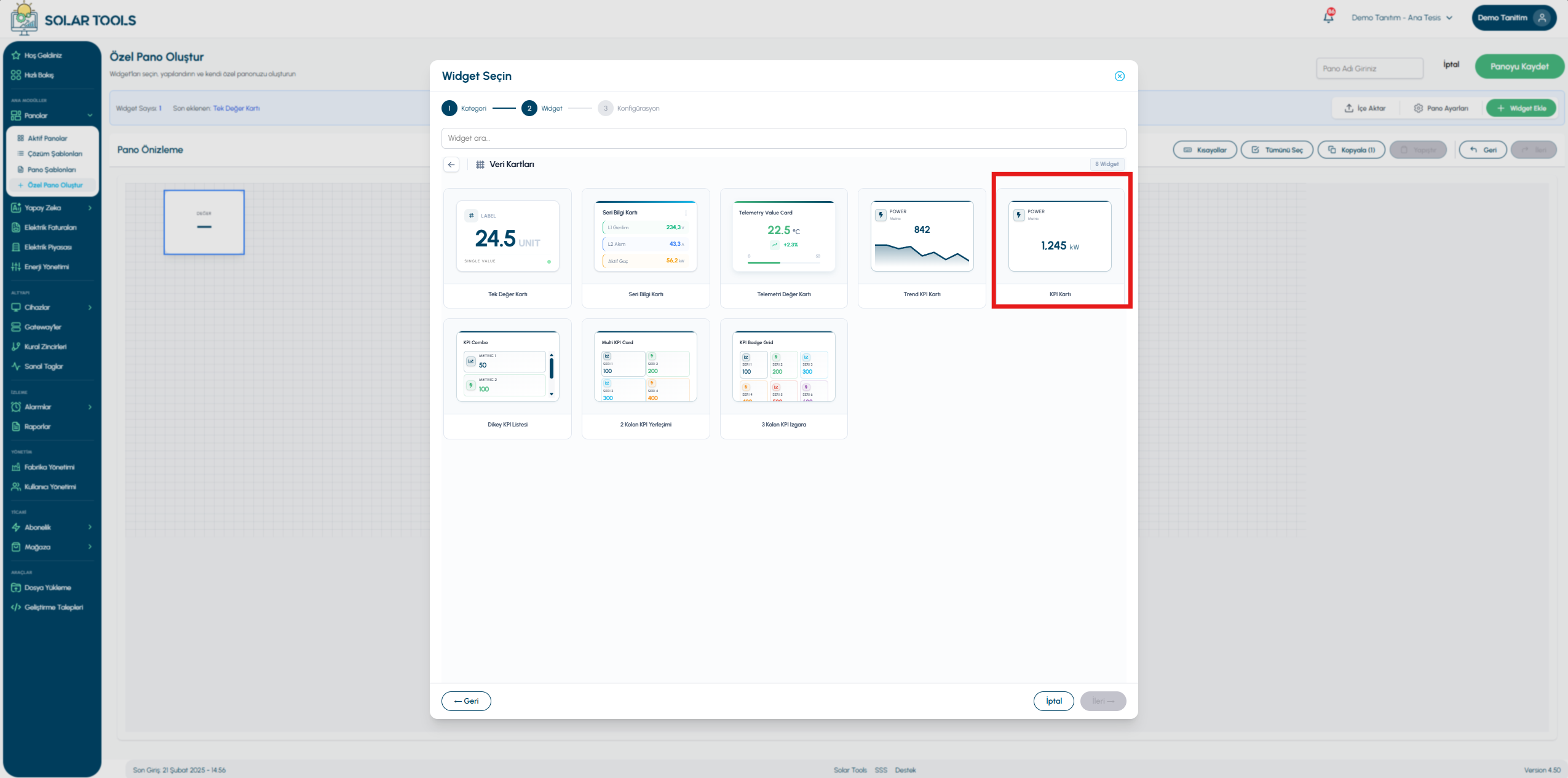Screen dimensions: 1568x778
Task: Select step 2 Widget
Action: (x=542, y=108)
